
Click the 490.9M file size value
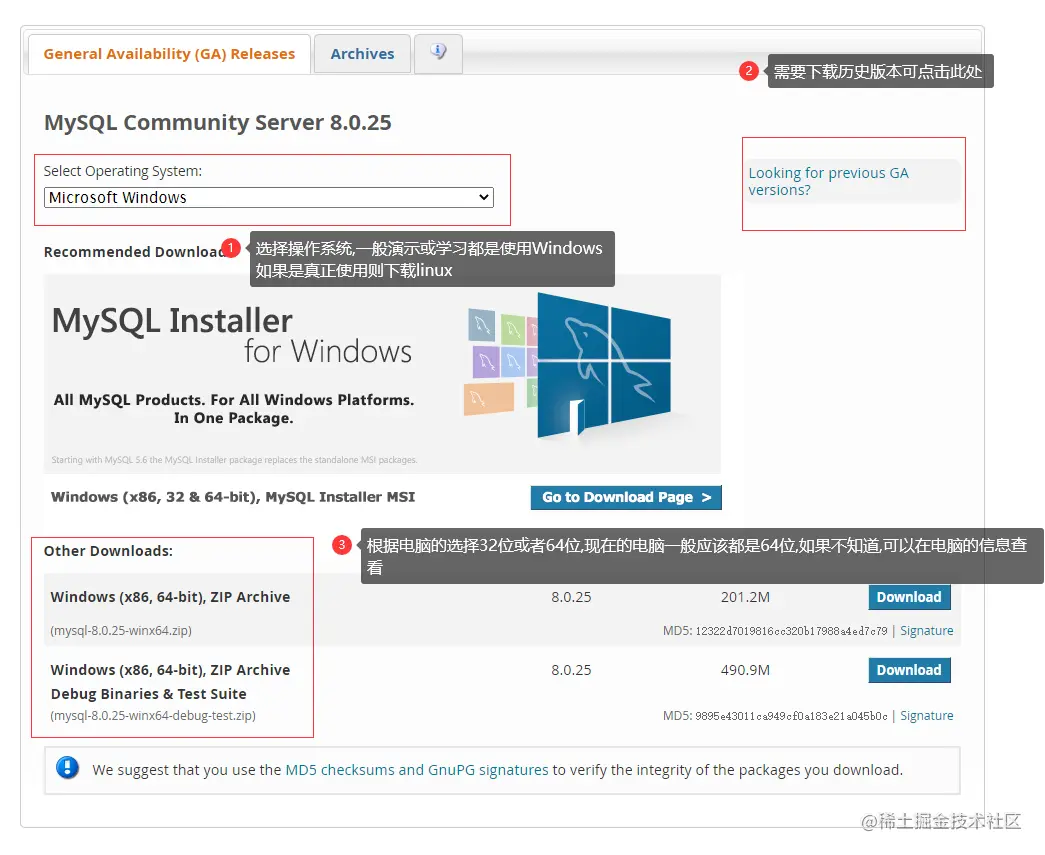pyautogui.click(x=745, y=670)
